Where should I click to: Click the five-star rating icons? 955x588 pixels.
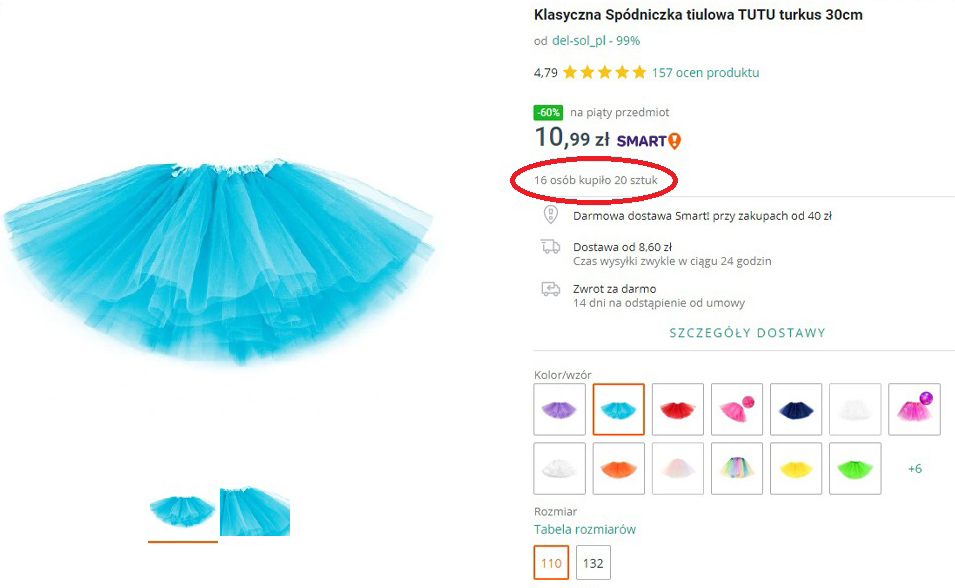(x=604, y=72)
